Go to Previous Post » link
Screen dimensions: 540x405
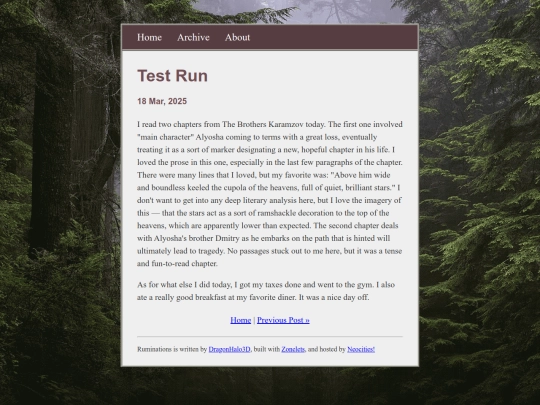pos(283,320)
